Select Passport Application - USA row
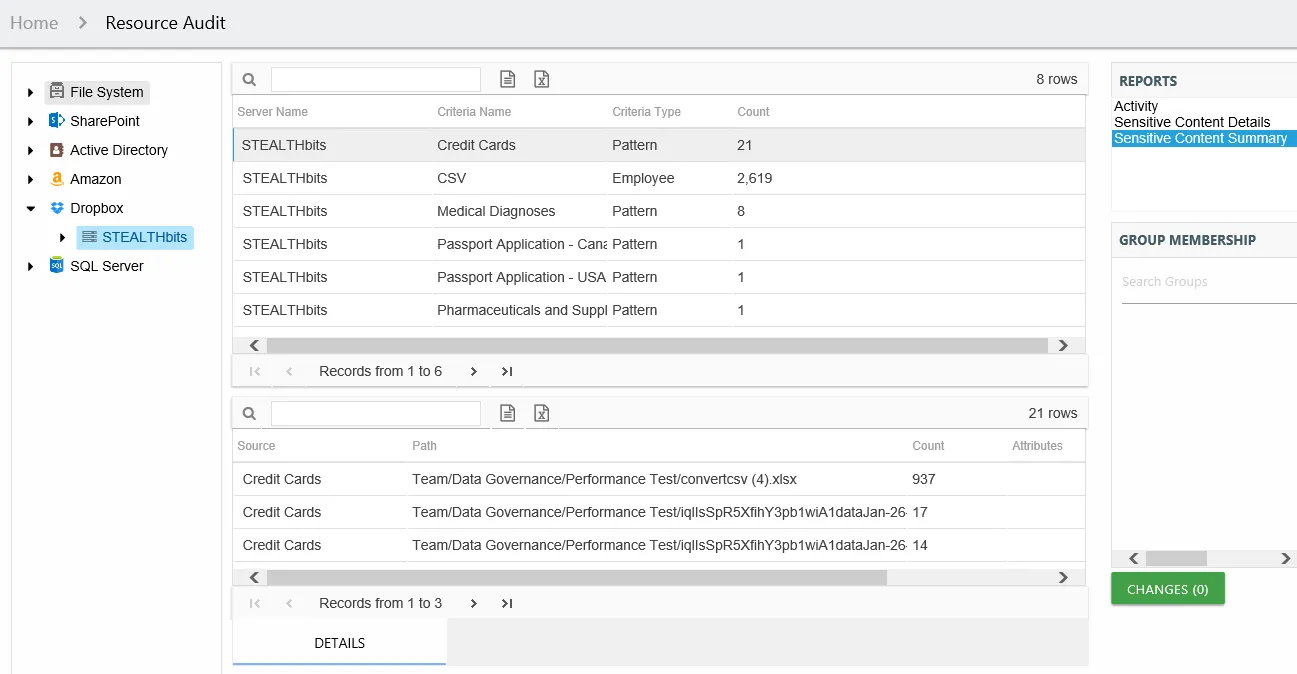The image size is (1297, 674). (x=659, y=277)
